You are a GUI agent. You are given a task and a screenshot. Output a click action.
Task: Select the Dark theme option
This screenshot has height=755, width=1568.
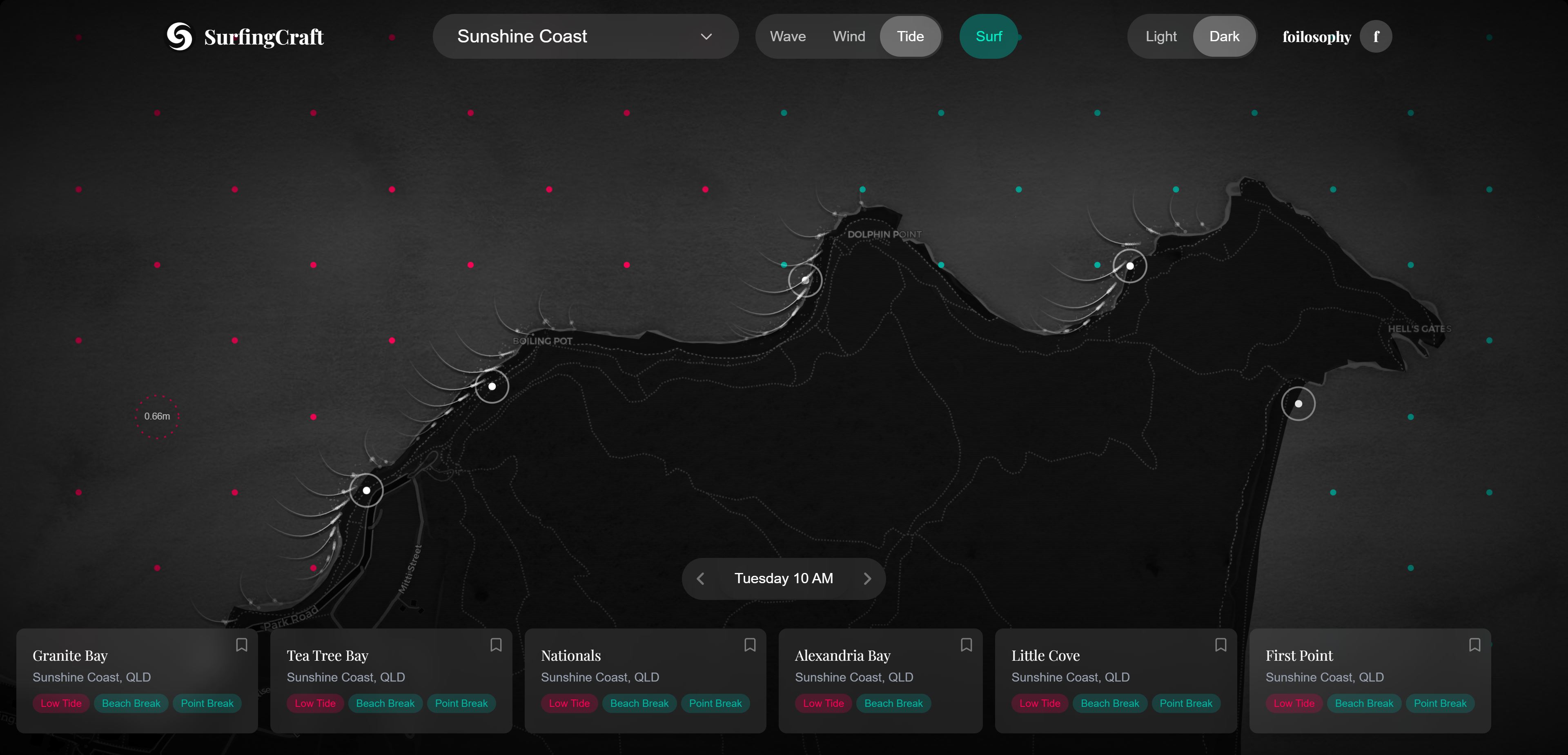click(1224, 36)
